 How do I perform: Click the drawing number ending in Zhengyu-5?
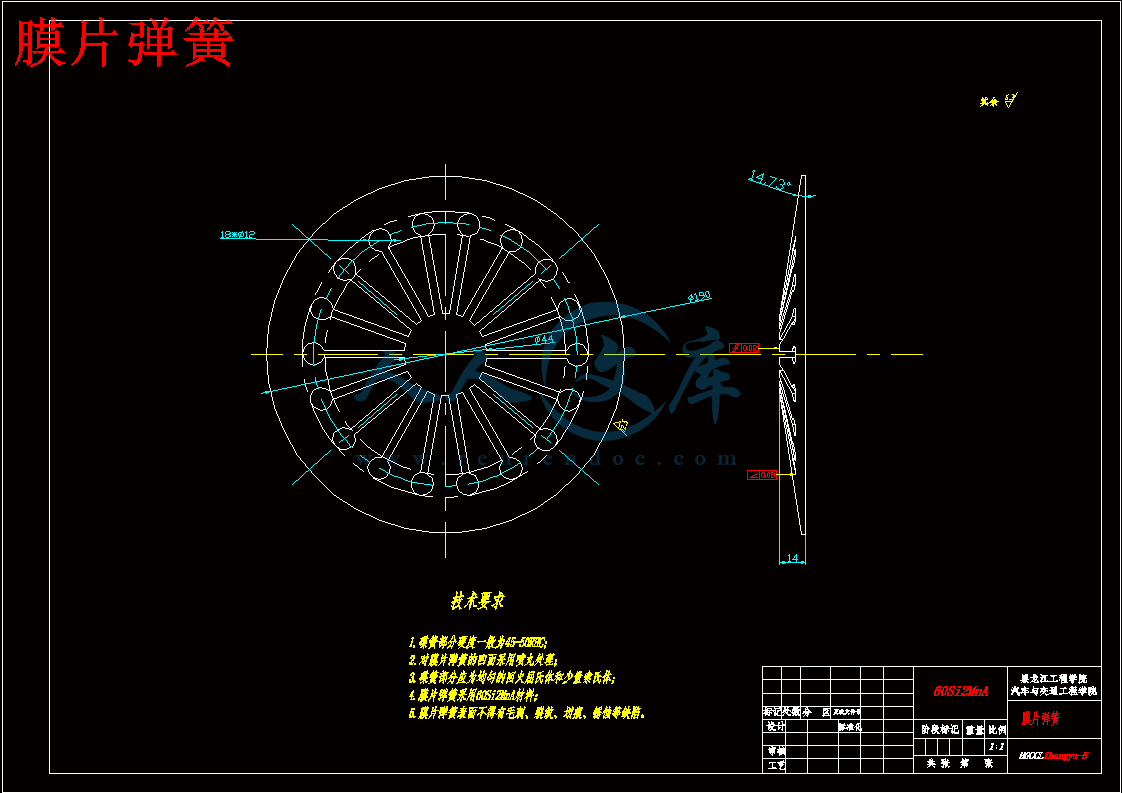(1053, 756)
